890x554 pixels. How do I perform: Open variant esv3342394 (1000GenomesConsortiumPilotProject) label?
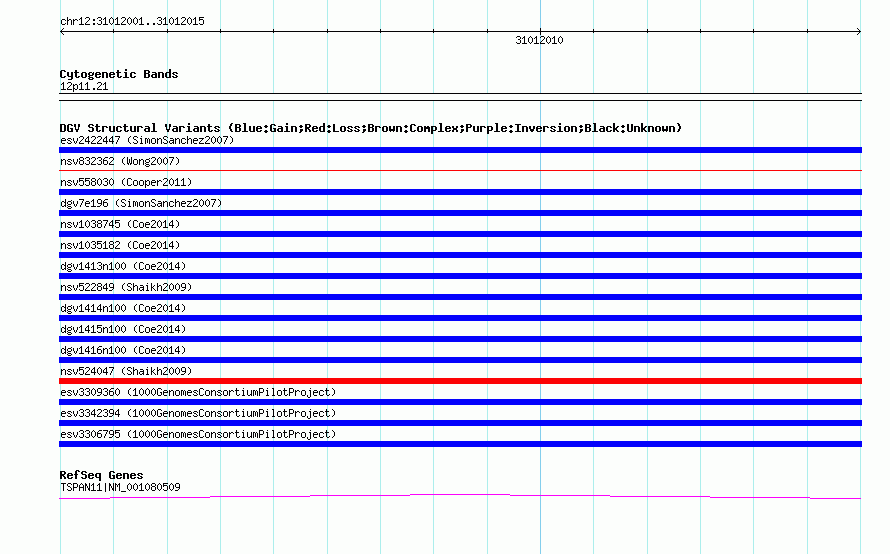pyautogui.click(x=198, y=413)
